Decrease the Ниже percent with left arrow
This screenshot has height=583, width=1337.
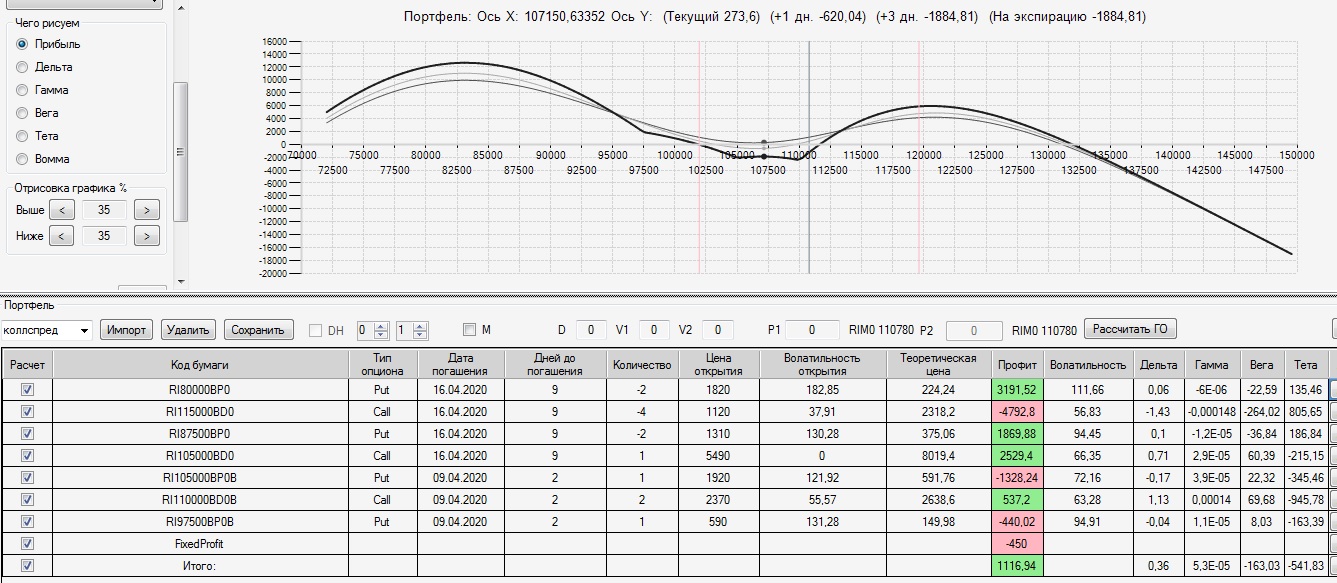(x=61, y=236)
